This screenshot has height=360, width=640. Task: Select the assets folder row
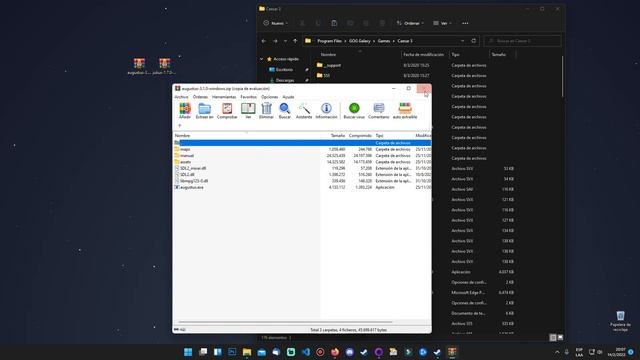point(302,162)
